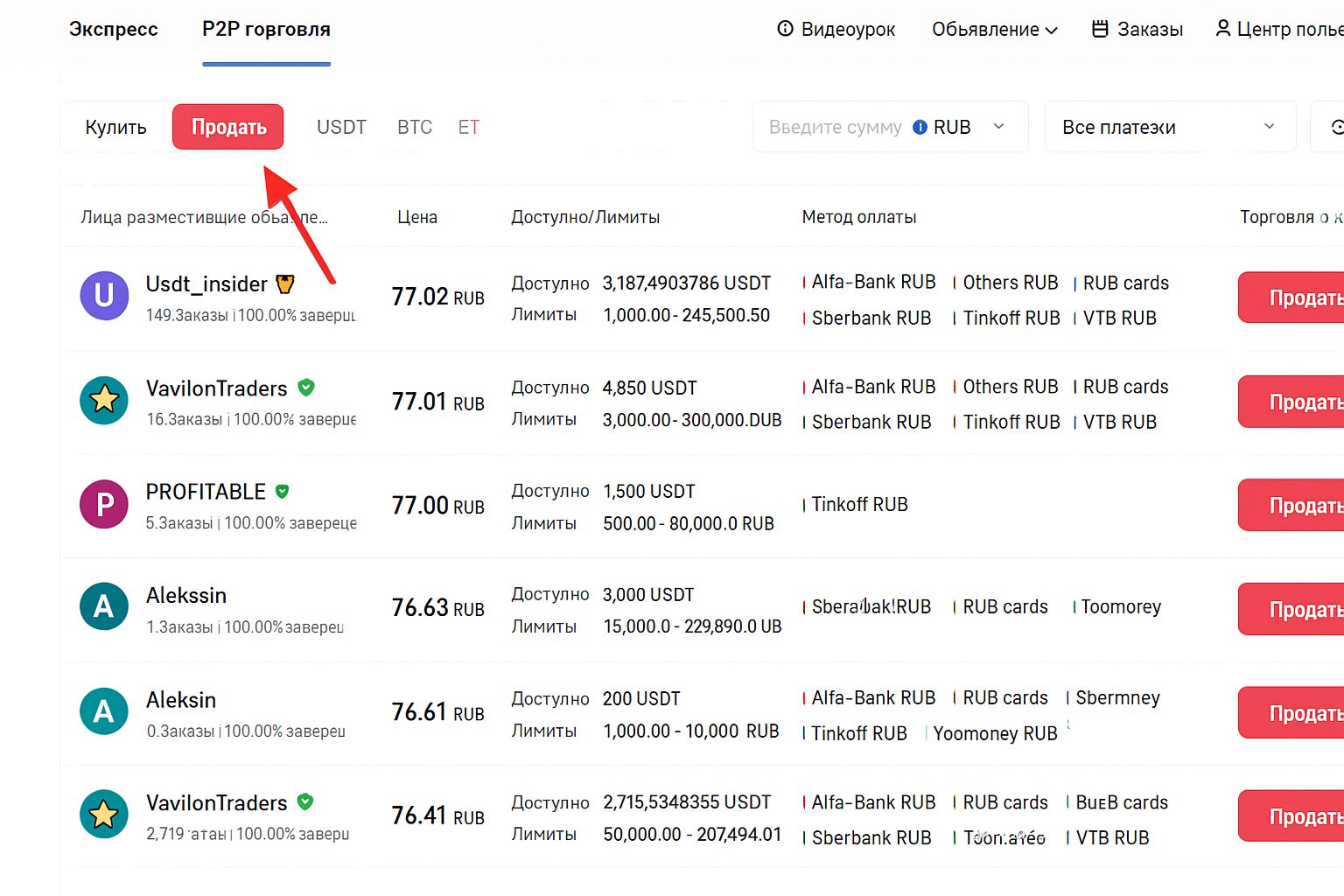Expand the RUB currency dropdown
This screenshot has height=896, width=1344.
[x=998, y=127]
